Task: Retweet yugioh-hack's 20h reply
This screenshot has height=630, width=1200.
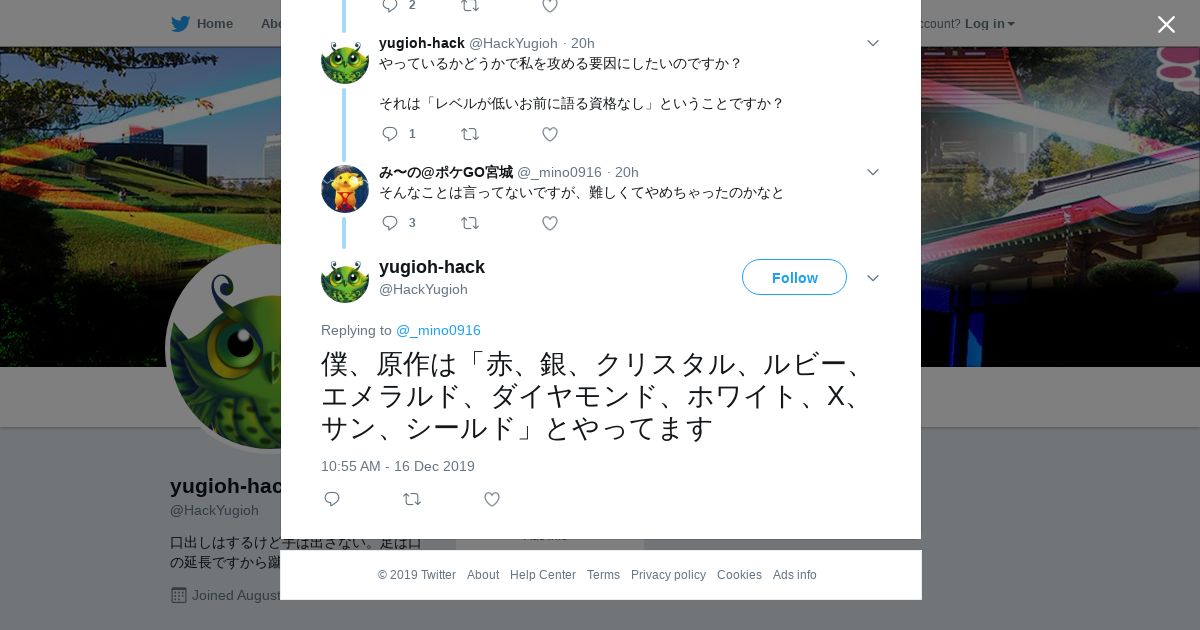Action: (470, 134)
